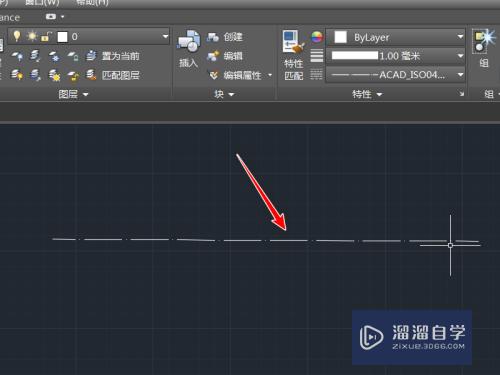Select the dash-dot line in the drawing
Image resolution: width=500 pixels, height=375 pixels.
point(266,240)
